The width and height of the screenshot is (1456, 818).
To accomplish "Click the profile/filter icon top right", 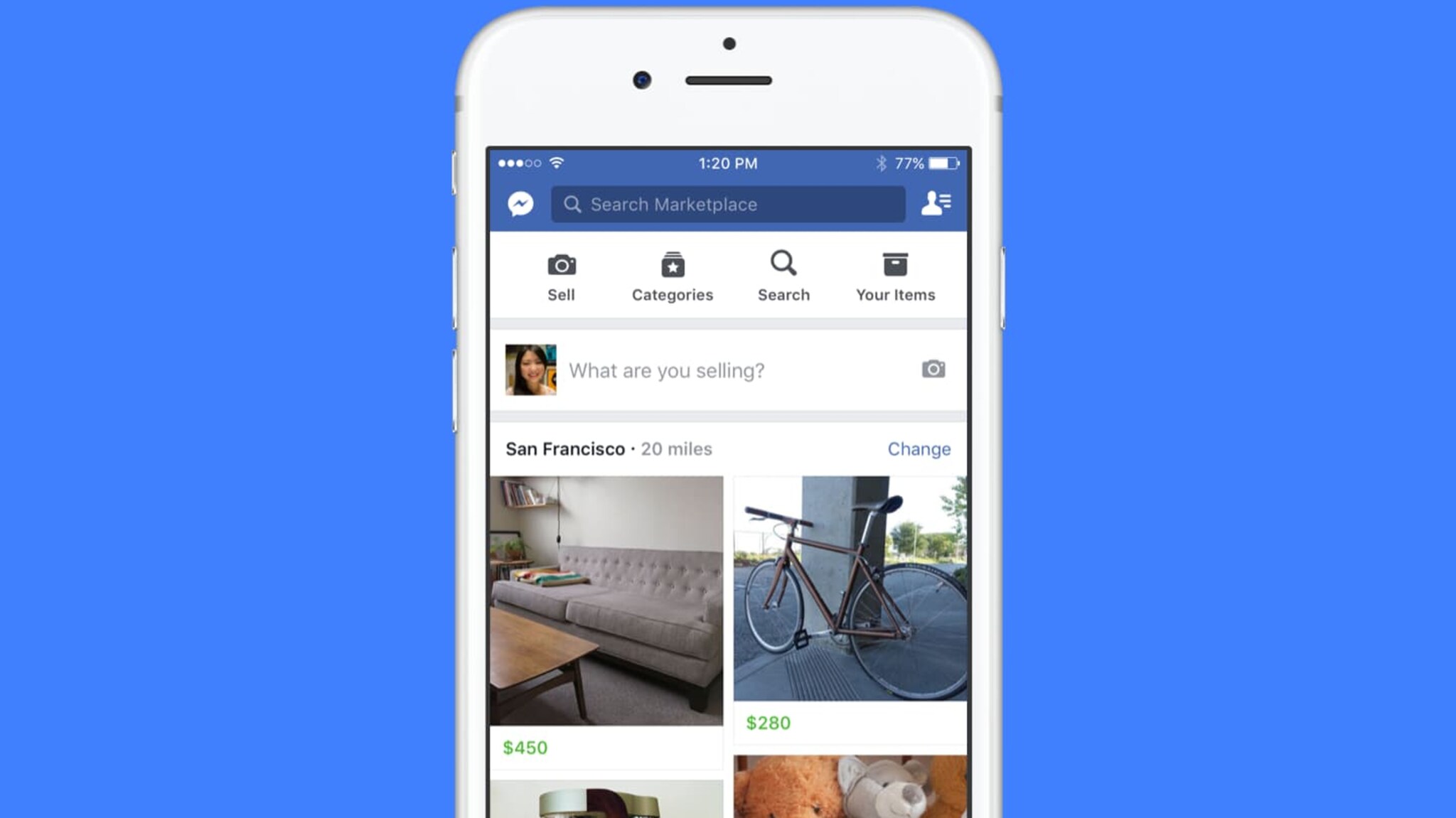I will (x=935, y=203).
